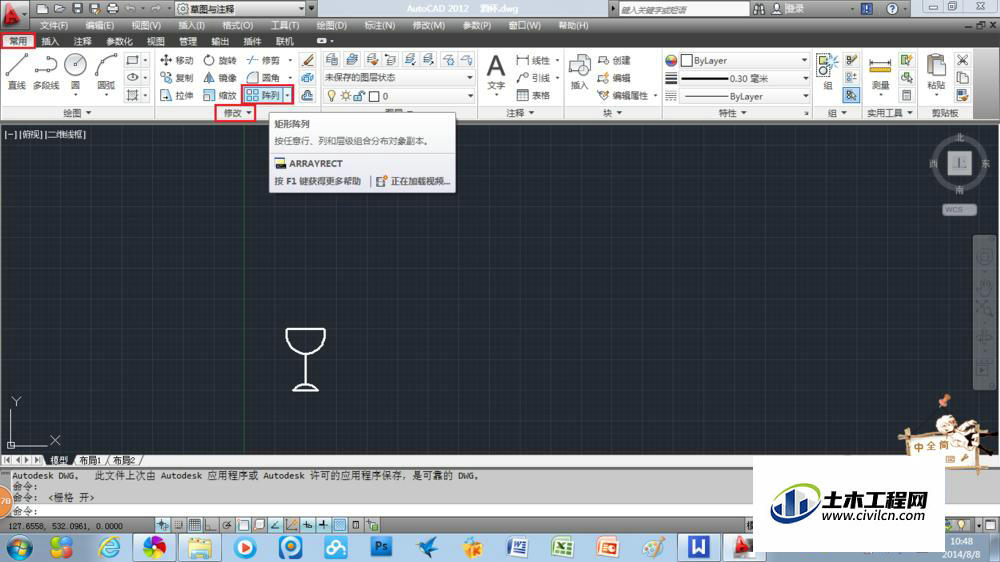This screenshot has height=562, width=1000.
Task: Expand the Array (阵列) dropdown arrow
Action: click(288, 96)
